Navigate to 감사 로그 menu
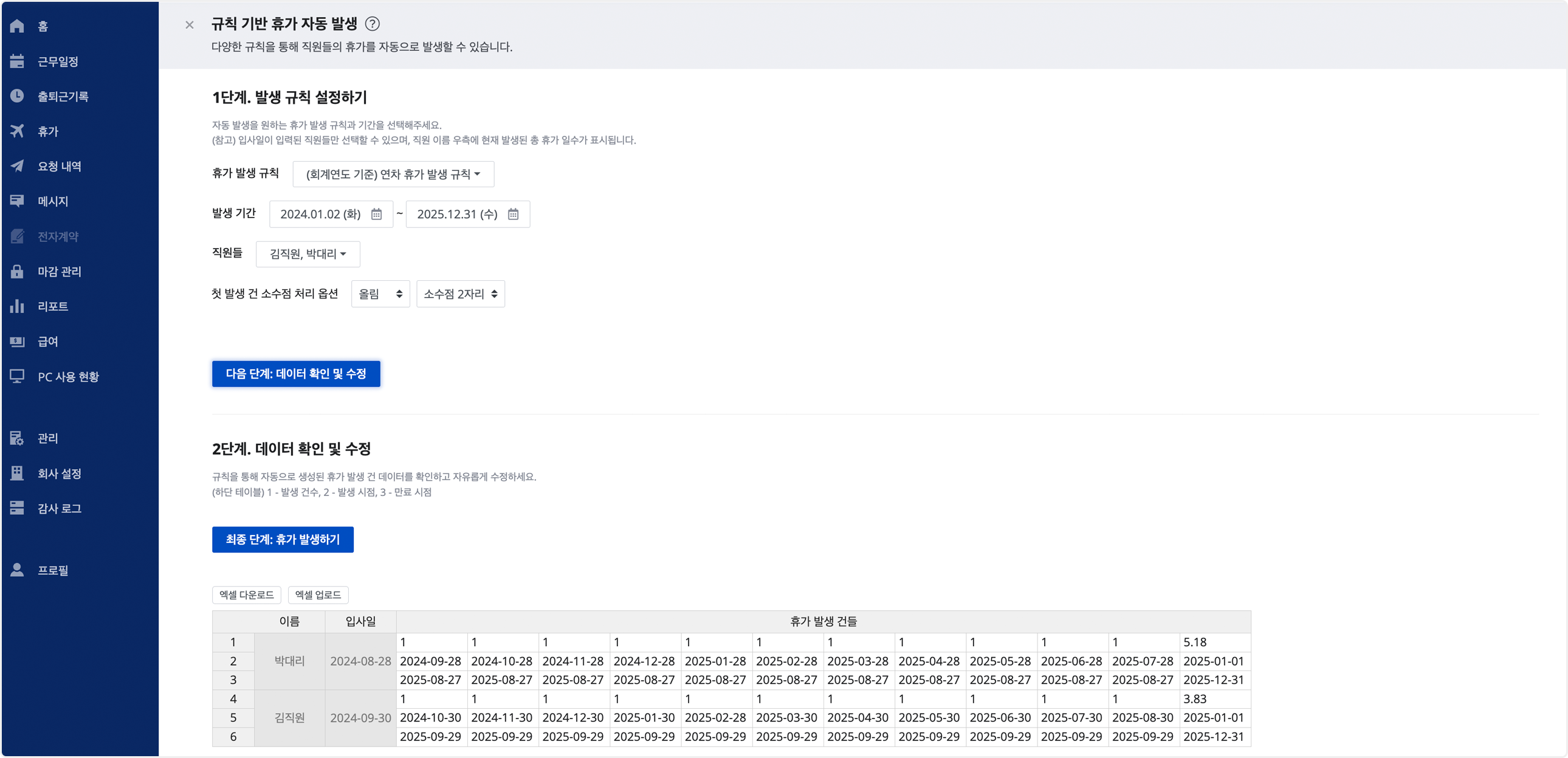Image resolution: width=1568 pixels, height=758 pixels. [58, 508]
